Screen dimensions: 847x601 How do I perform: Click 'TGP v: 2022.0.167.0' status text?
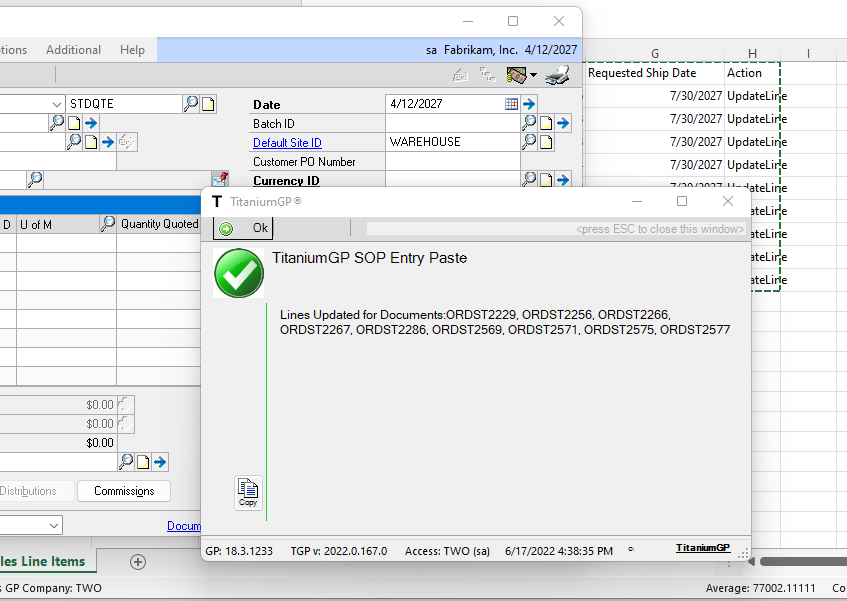tap(339, 551)
